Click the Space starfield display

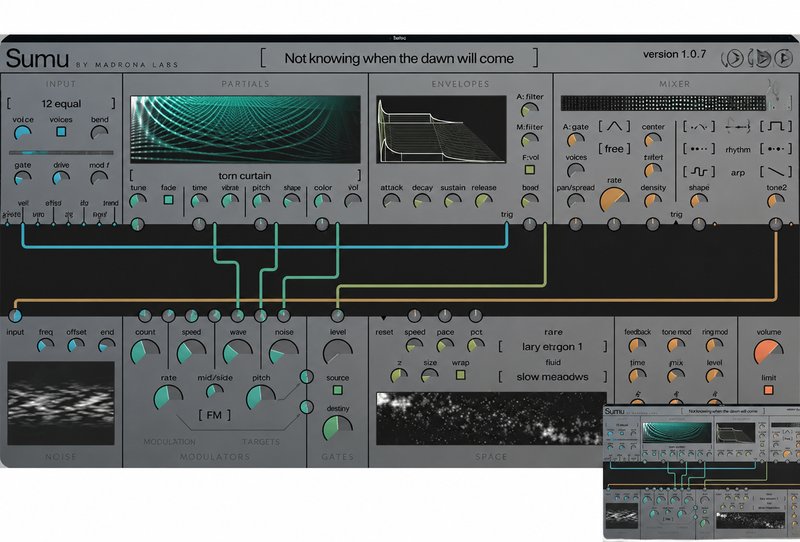coord(491,418)
